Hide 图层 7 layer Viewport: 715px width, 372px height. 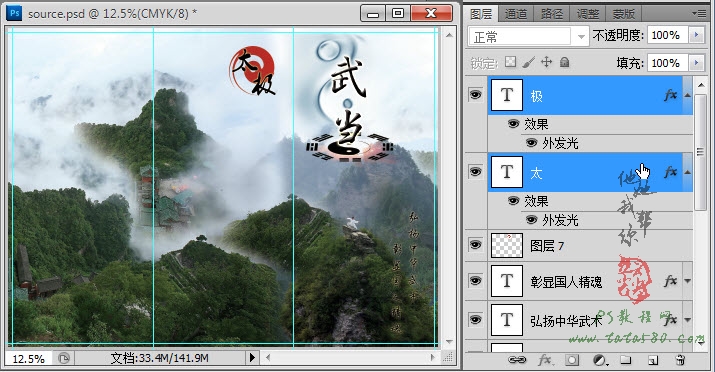(476, 245)
